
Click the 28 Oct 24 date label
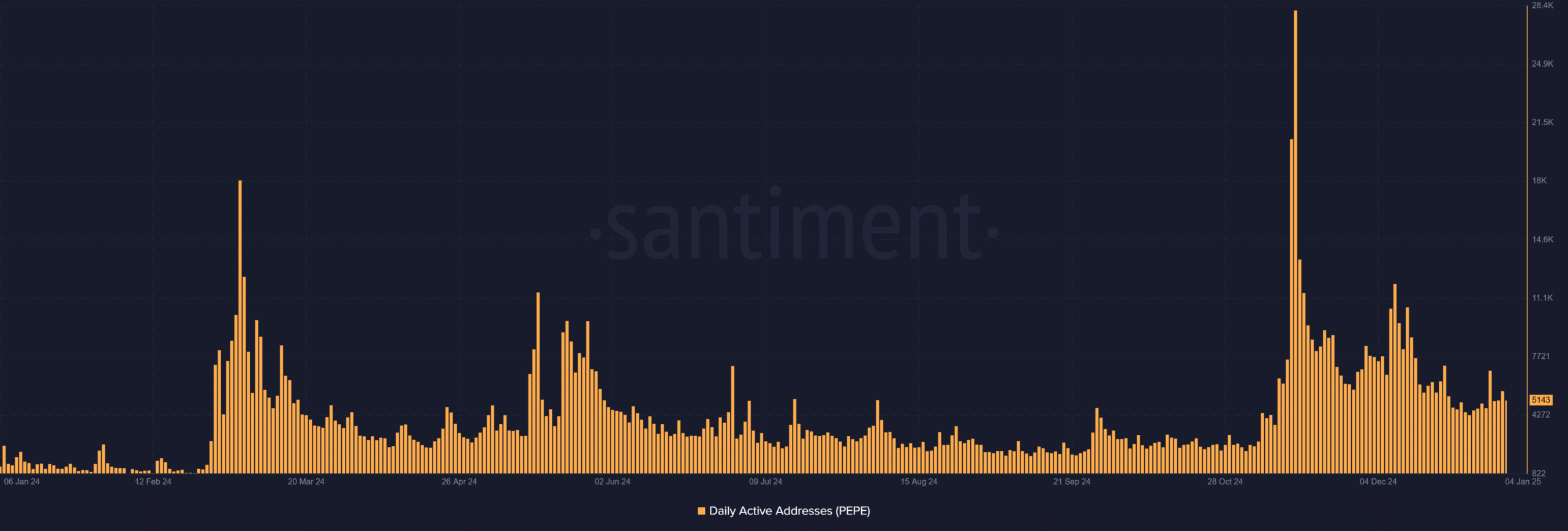point(1225,481)
